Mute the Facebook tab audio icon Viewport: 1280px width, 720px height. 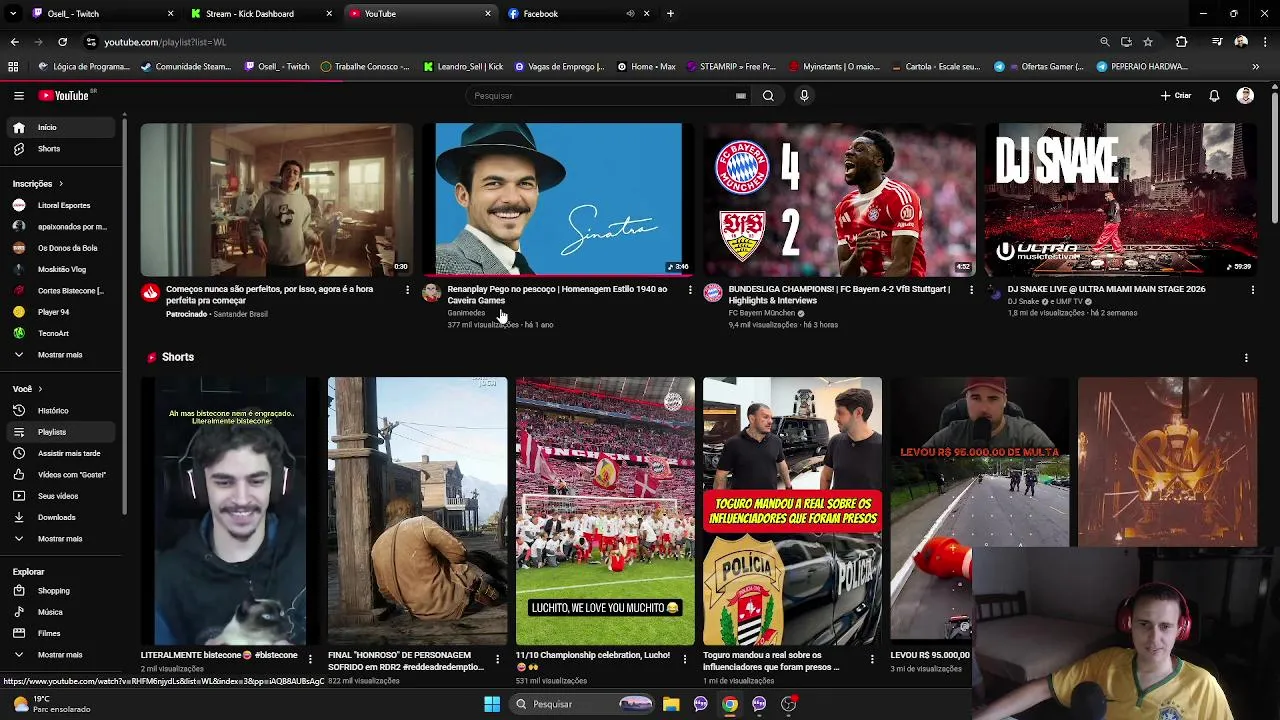click(630, 14)
